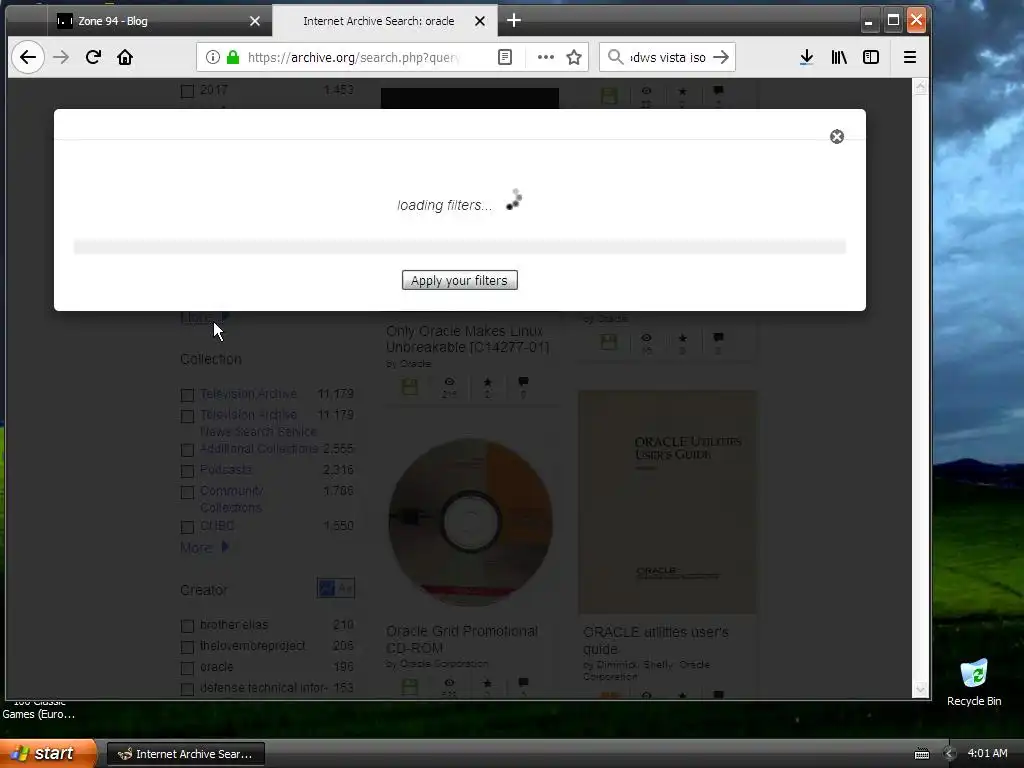This screenshot has width=1024, height=768.
Task: Open the Firefox home page
Action: (x=125, y=57)
